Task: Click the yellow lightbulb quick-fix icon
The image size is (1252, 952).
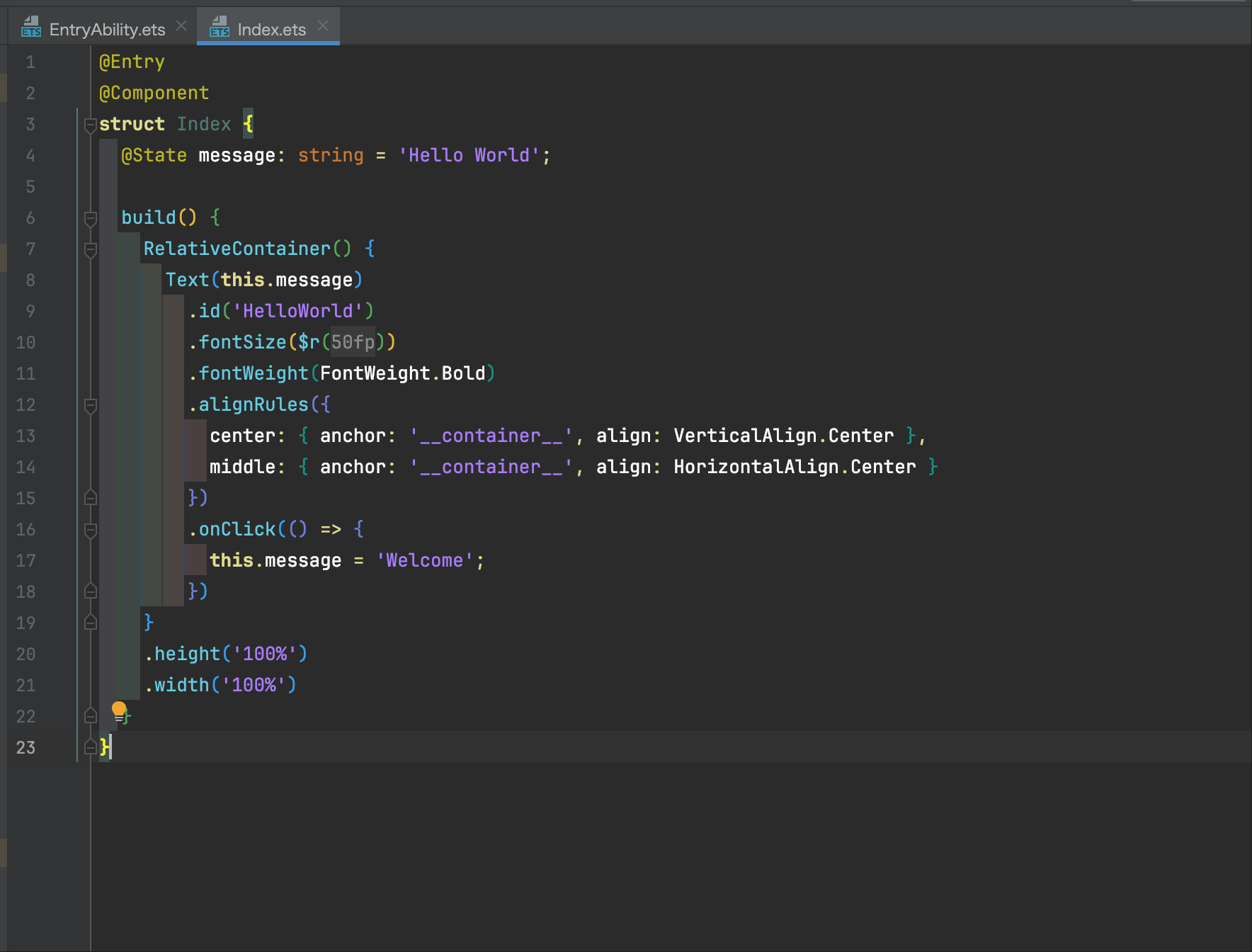Action: pos(119,710)
